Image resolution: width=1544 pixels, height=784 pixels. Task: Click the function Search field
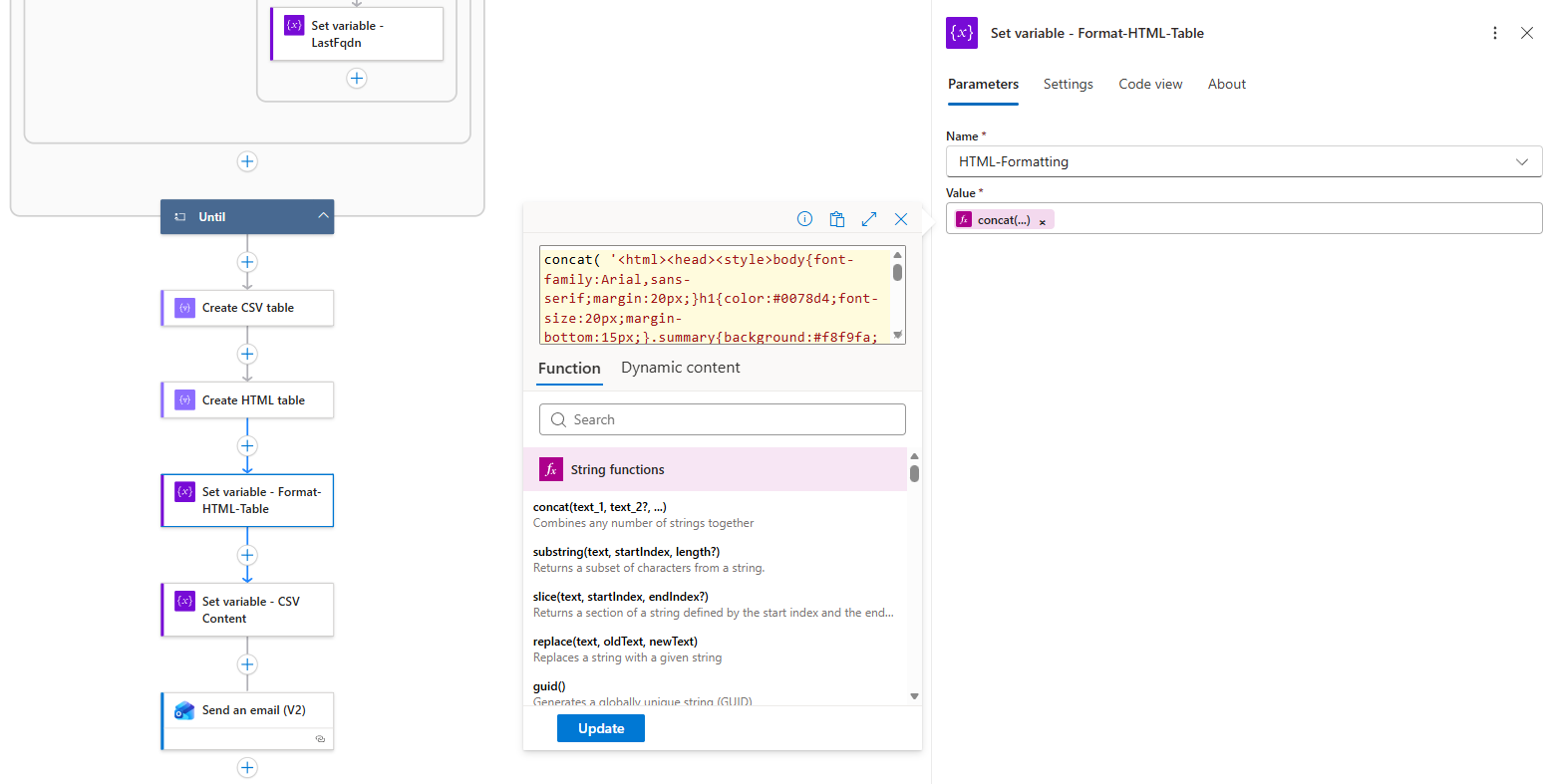[x=723, y=419]
